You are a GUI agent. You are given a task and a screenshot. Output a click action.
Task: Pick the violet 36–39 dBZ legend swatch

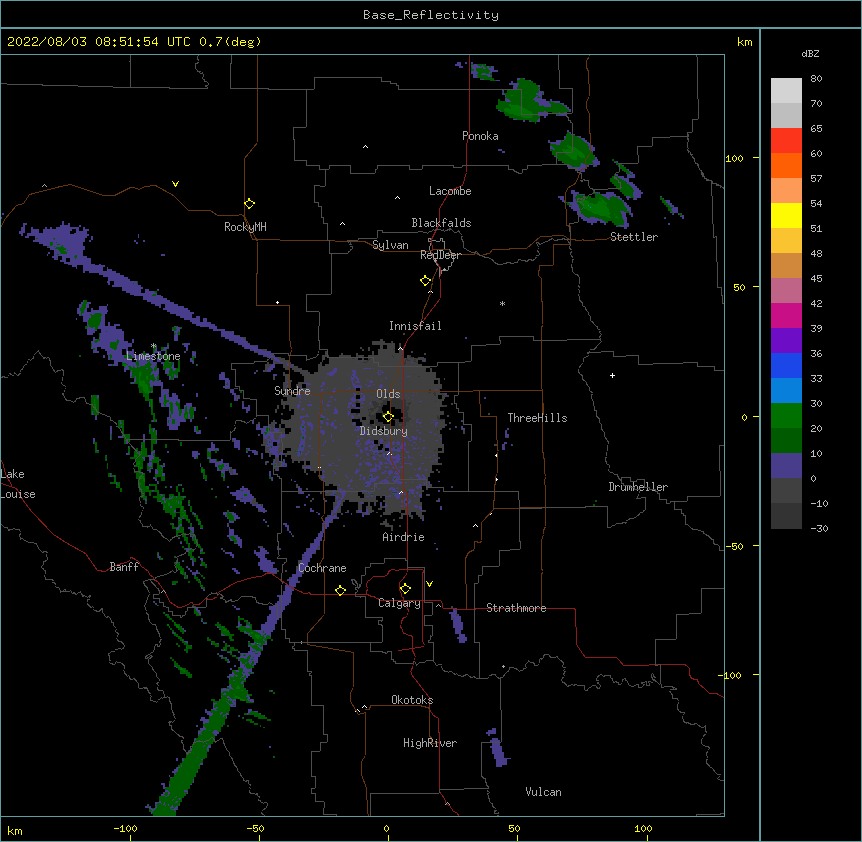click(x=786, y=341)
